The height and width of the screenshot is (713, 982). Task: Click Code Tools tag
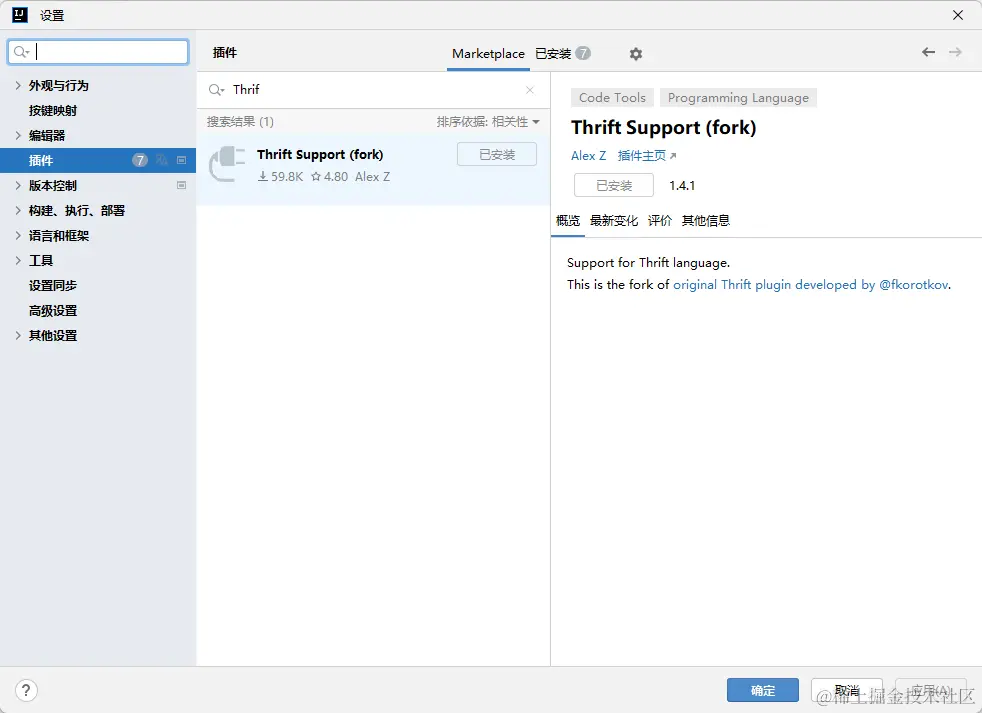coord(612,98)
